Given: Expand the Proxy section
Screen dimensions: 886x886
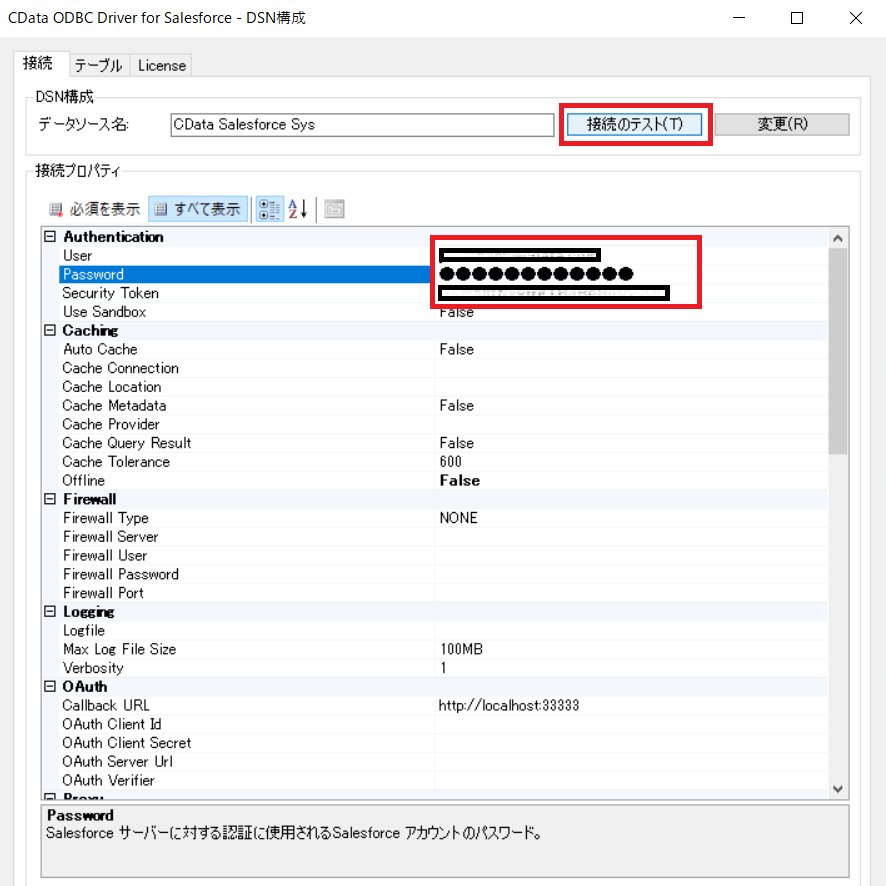Looking at the screenshot, I should [48, 793].
